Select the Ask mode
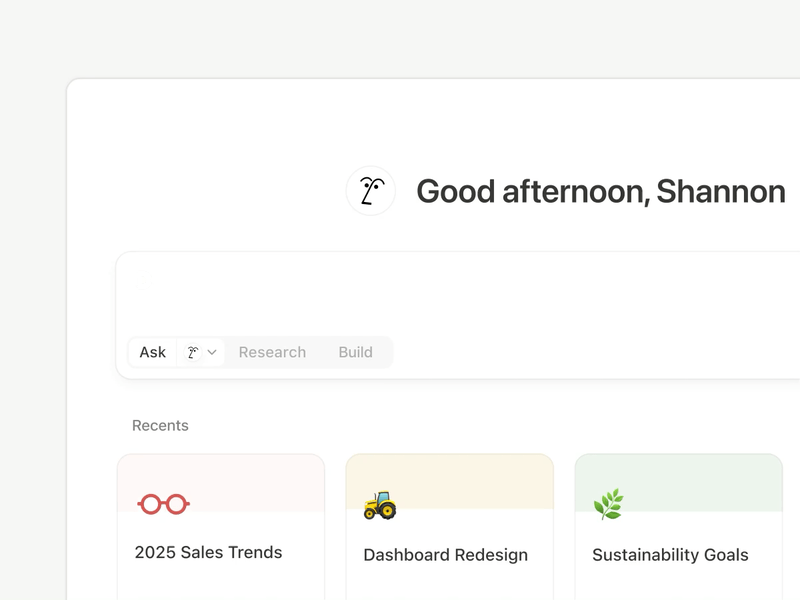 153,352
